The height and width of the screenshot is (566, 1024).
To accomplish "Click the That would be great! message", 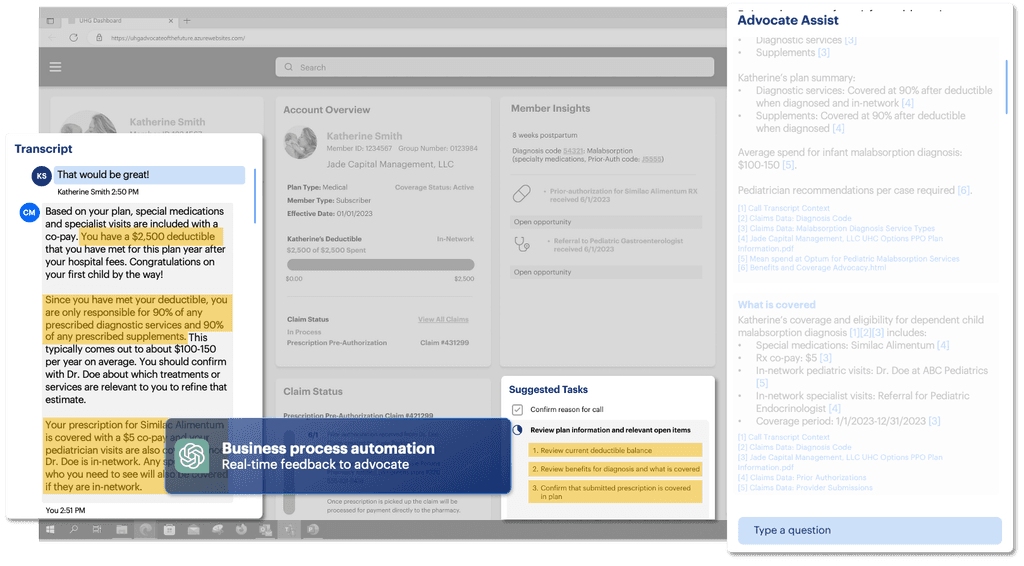I will click(x=150, y=175).
